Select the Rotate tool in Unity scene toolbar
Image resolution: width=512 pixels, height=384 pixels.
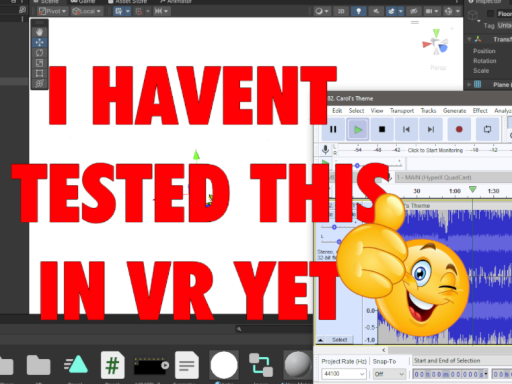click(39, 53)
